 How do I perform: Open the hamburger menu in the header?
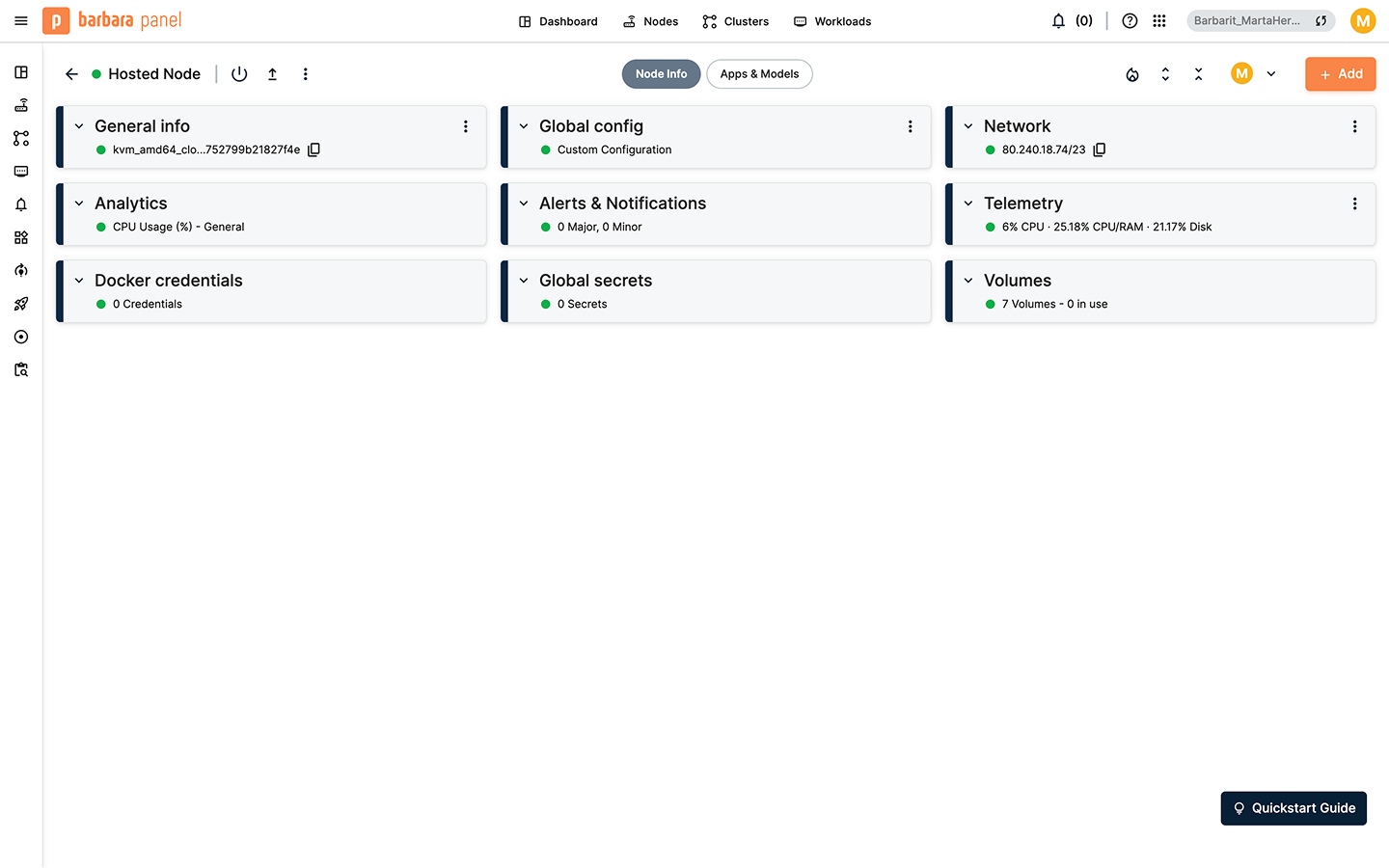coord(21,21)
